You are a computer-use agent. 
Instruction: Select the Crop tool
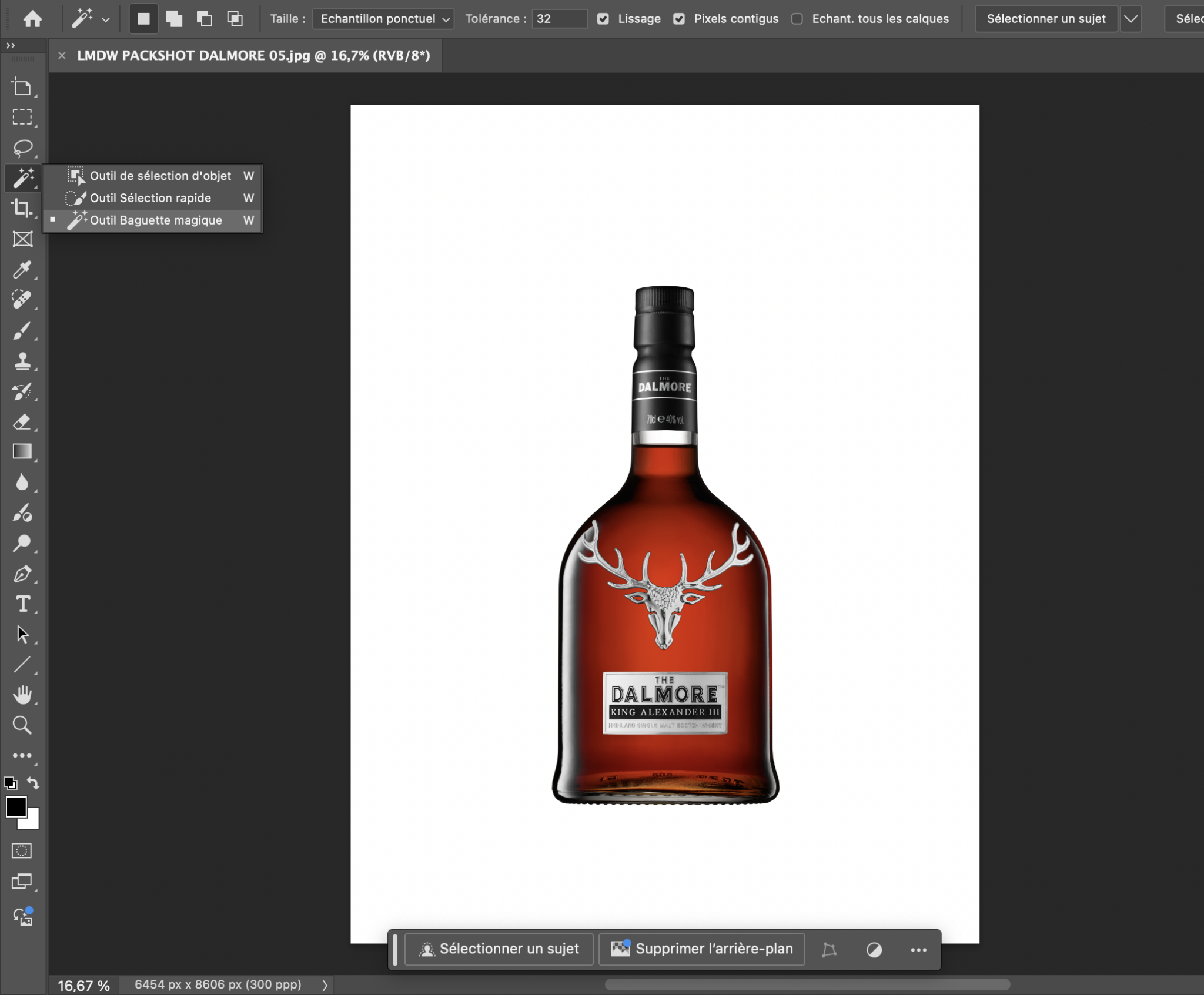(22, 208)
